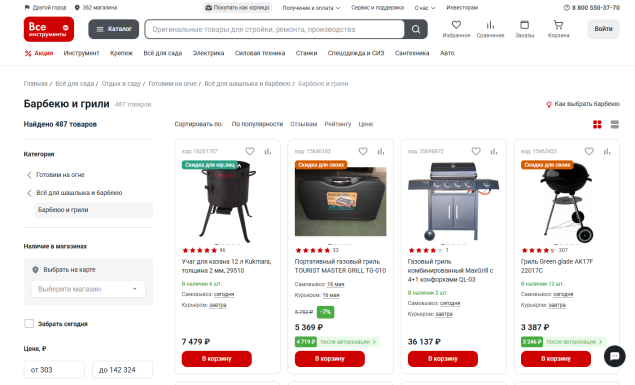Expand Получение и оплата menu

click(311, 8)
